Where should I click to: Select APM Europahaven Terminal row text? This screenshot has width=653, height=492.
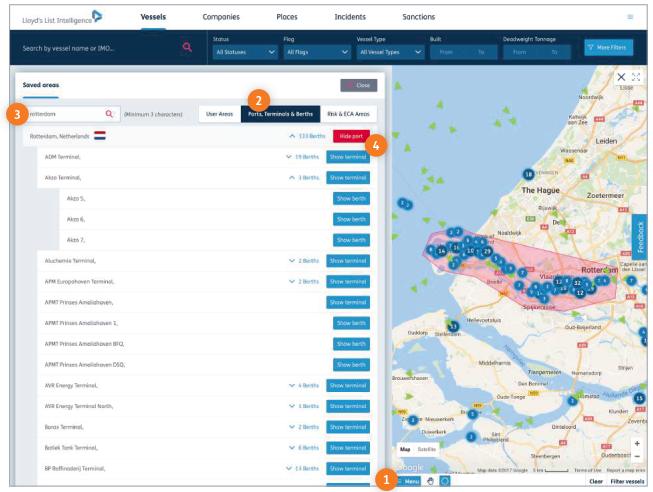[79, 282]
